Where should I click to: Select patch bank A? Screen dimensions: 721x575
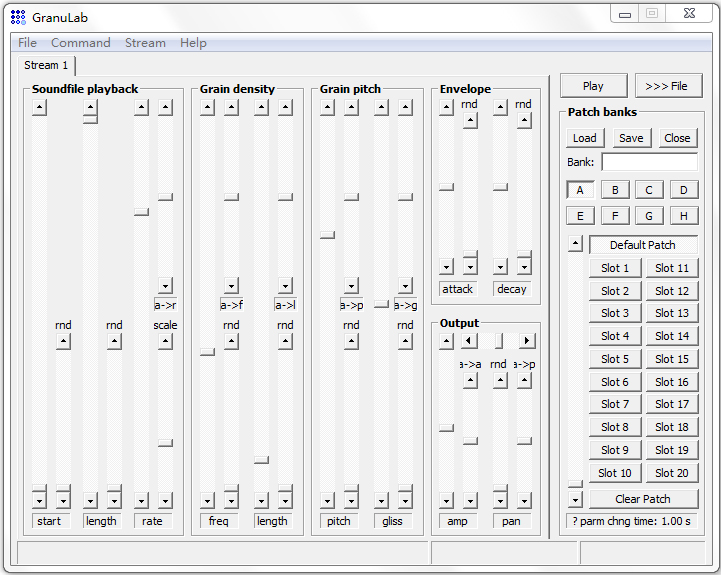tap(580, 190)
